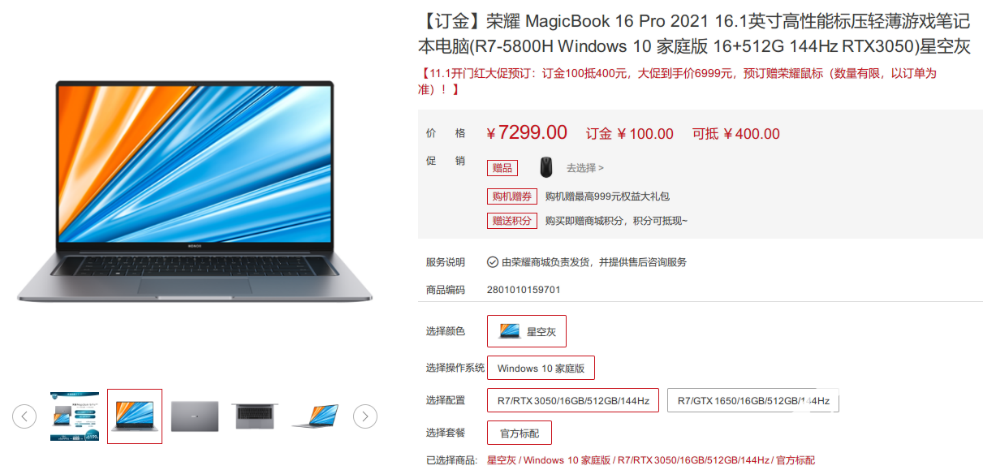Click the main laptop product image
This screenshot has width=983, height=470.
[x=195, y=191]
